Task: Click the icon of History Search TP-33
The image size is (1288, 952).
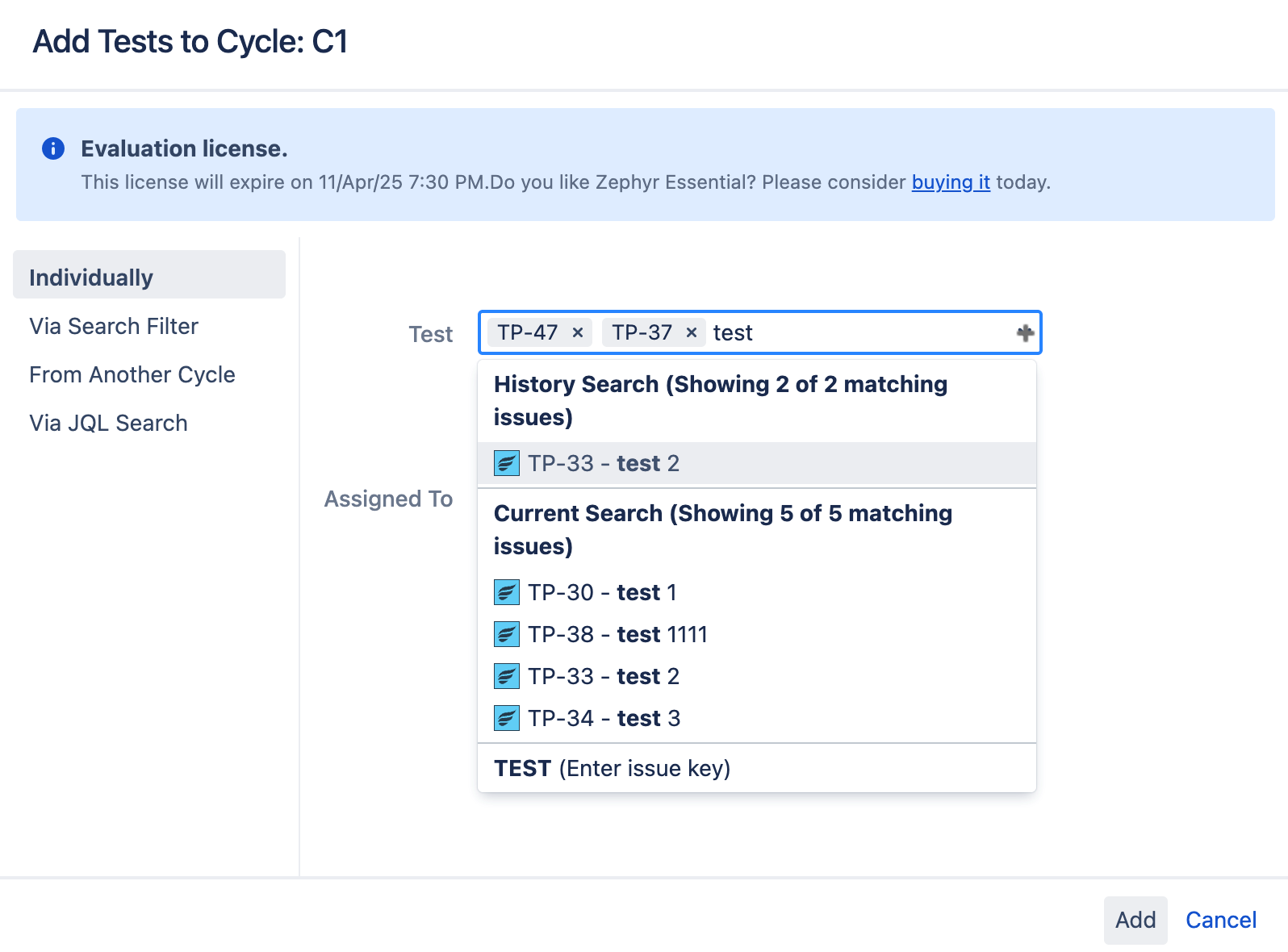Action: coord(506,463)
